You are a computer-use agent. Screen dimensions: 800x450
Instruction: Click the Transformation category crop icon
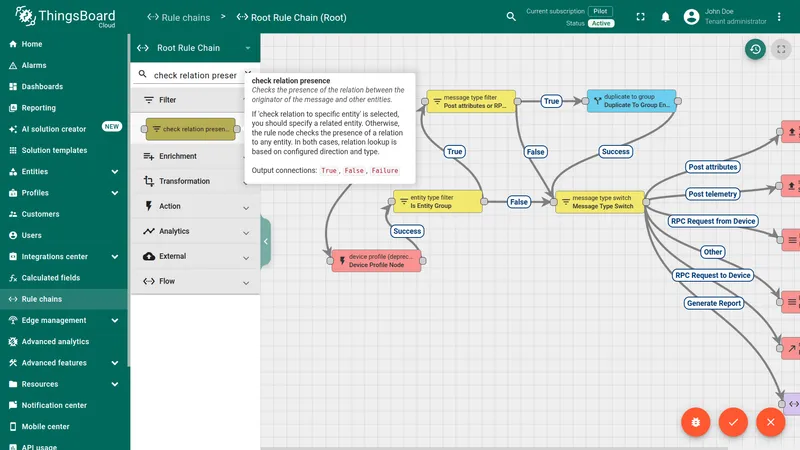coord(148,181)
